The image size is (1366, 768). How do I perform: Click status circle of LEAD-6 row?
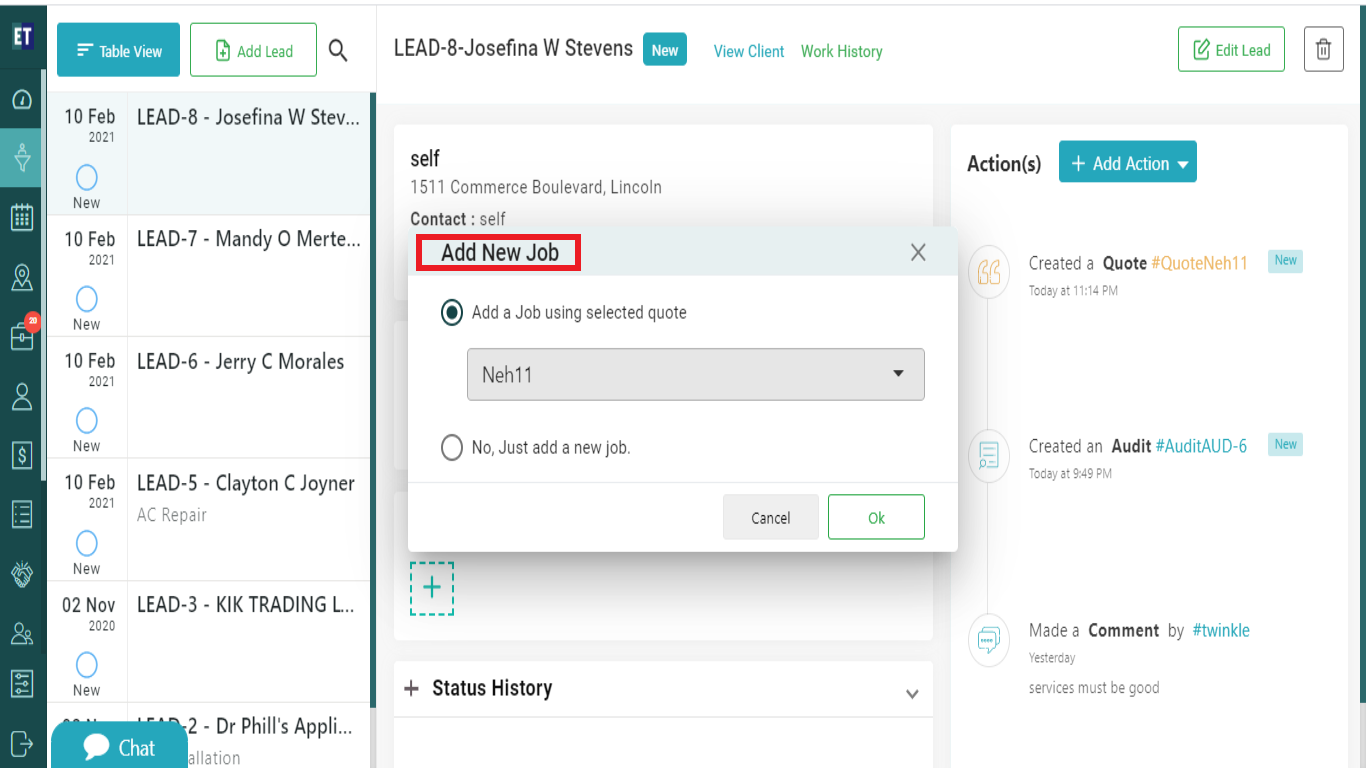87,421
